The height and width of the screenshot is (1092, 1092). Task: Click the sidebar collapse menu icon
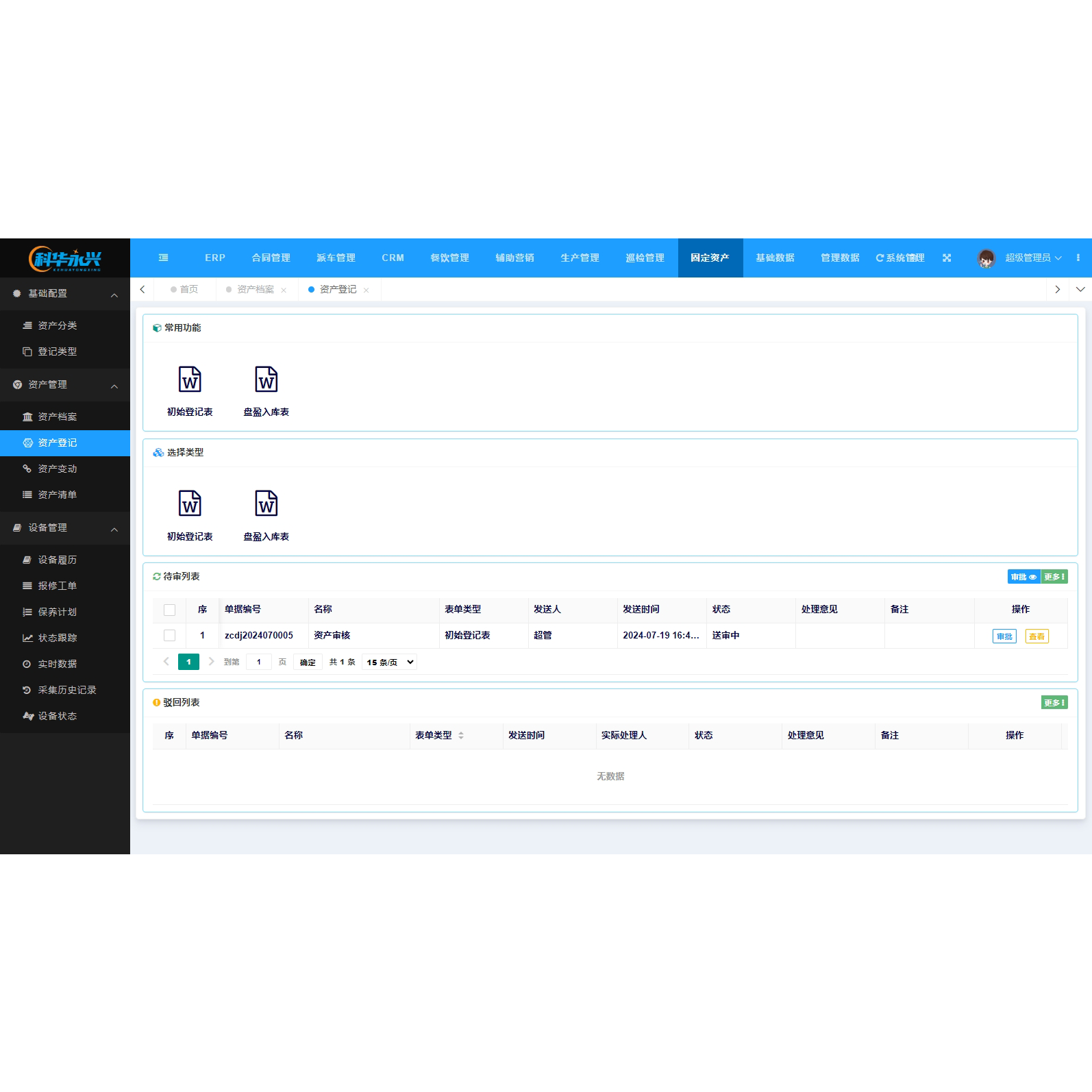[x=163, y=258]
